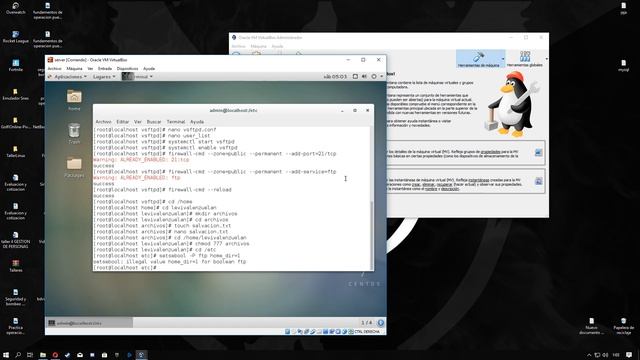Image resolution: width=640 pixels, height=360 pixels.
Task: Select the mysql desktop file icon
Action: tap(623, 65)
